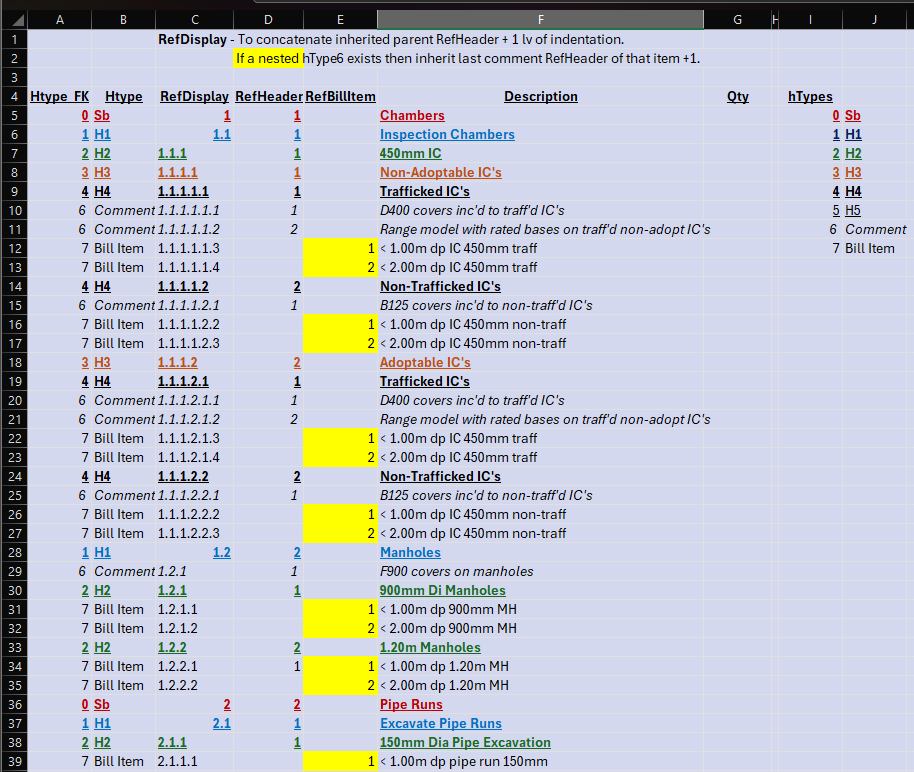
Task: Click the 'RefHeader' heading cell
Action: pos(269,97)
